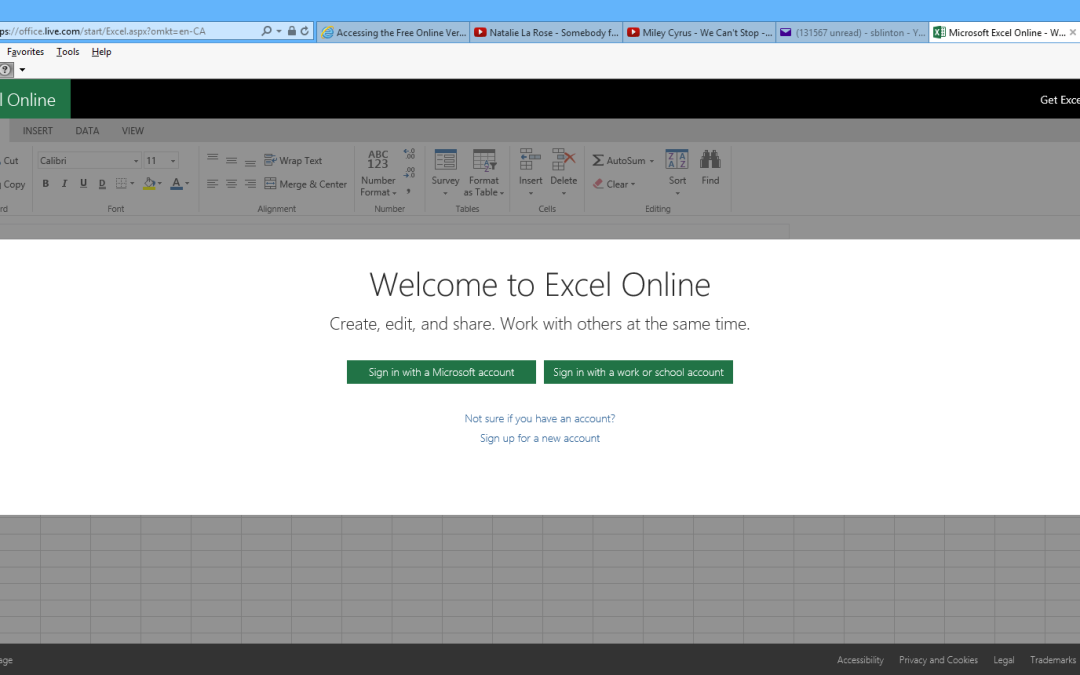Toggle Bold formatting in the ribbon
The height and width of the screenshot is (675, 1080).
click(x=46, y=184)
